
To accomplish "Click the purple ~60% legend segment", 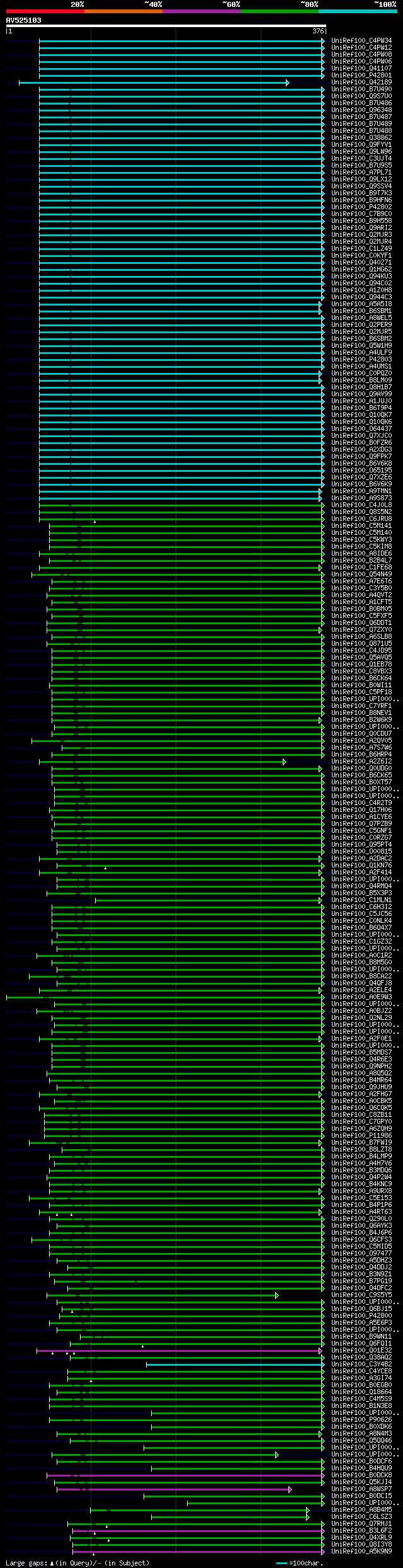I will pos(201,11).
